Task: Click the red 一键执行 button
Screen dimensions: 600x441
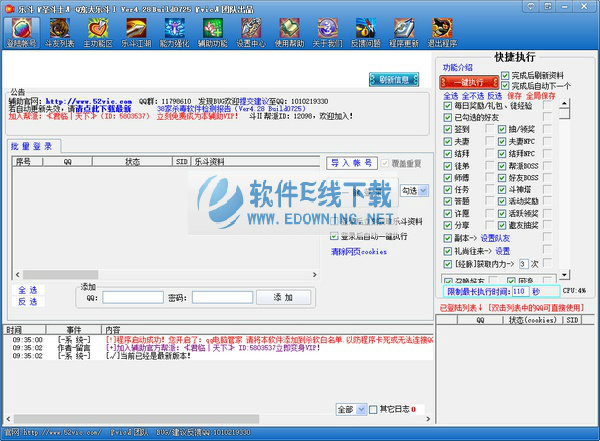Action: 469,81
